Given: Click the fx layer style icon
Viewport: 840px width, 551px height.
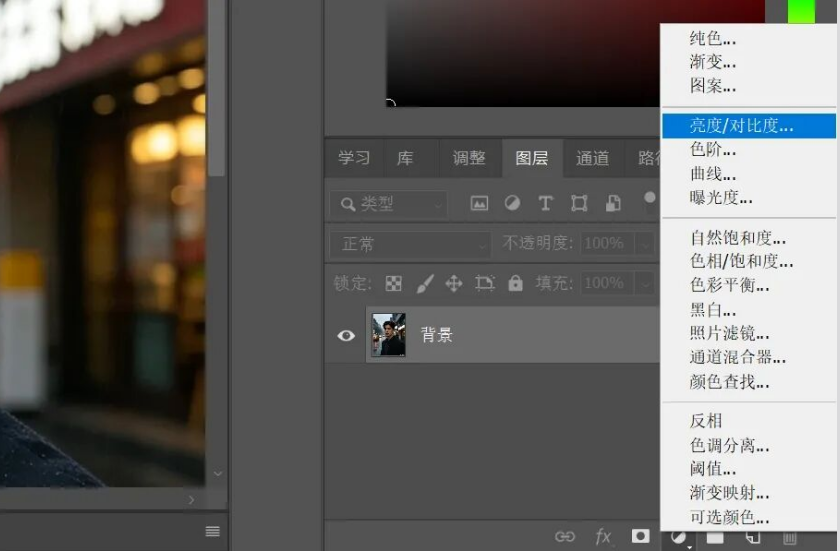Looking at the screenshot, I should coord(603,536).
